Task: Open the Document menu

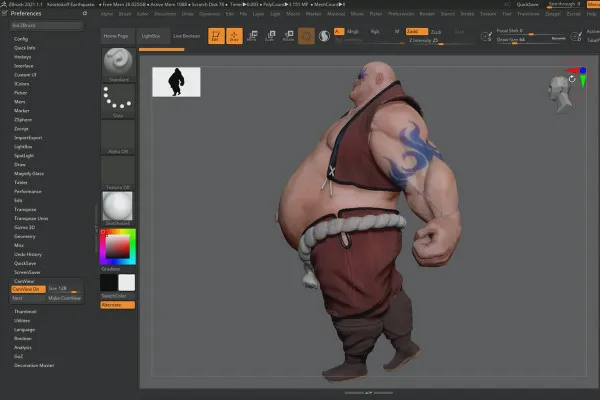Action: (x=165, y=14)
